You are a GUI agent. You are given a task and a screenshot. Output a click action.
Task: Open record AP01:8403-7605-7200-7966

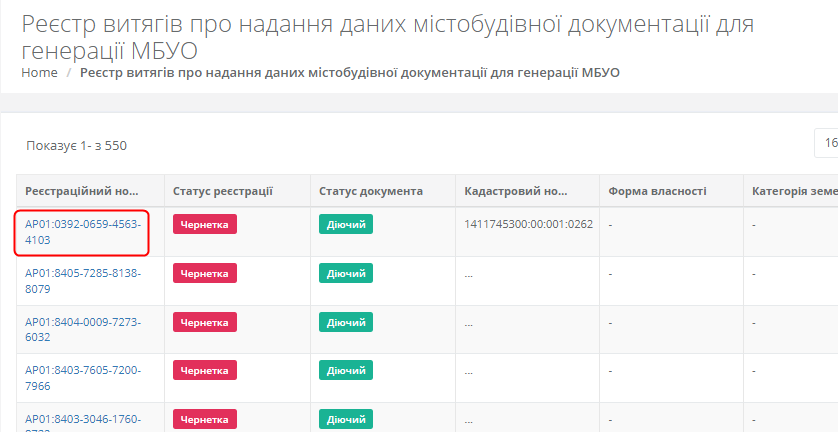83,378
